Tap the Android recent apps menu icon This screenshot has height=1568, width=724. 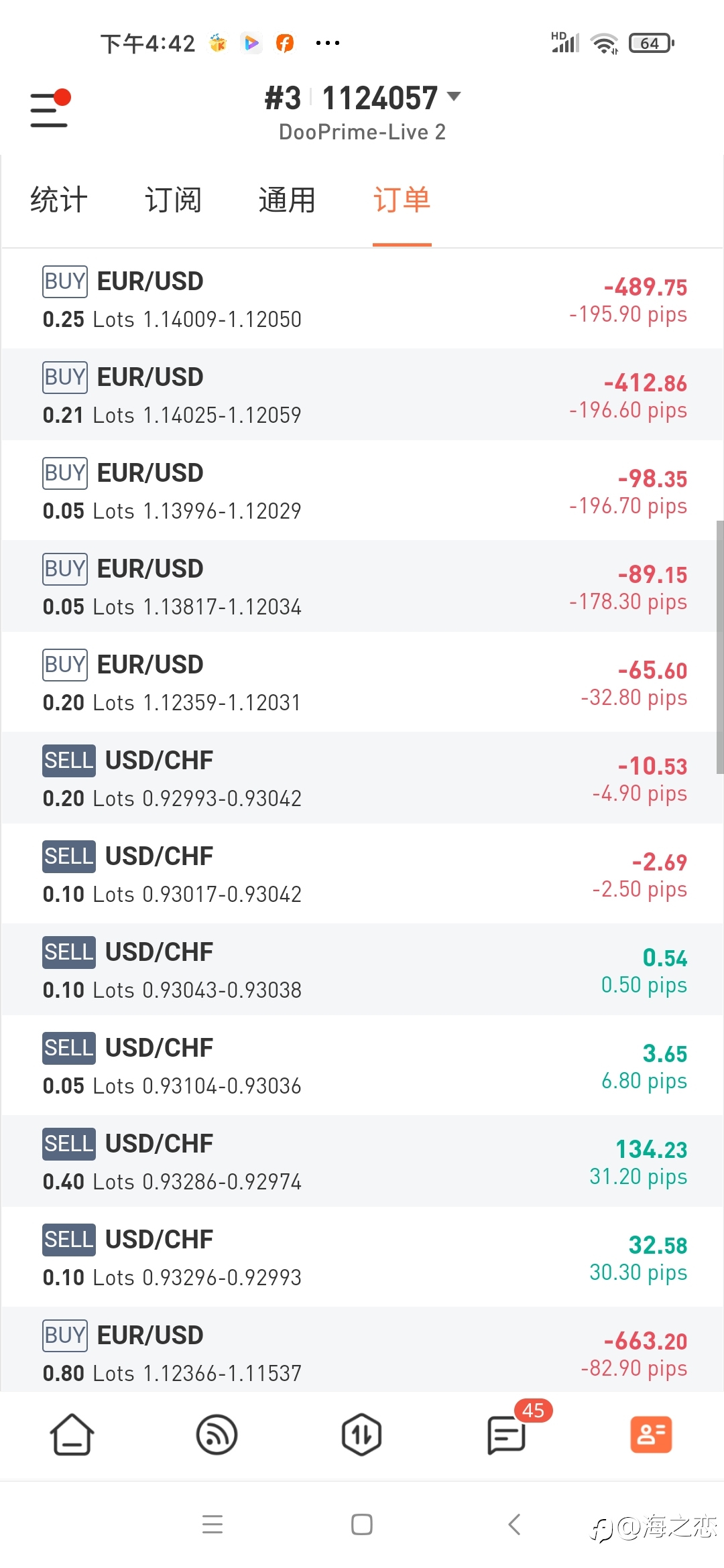coord(213,1524)
